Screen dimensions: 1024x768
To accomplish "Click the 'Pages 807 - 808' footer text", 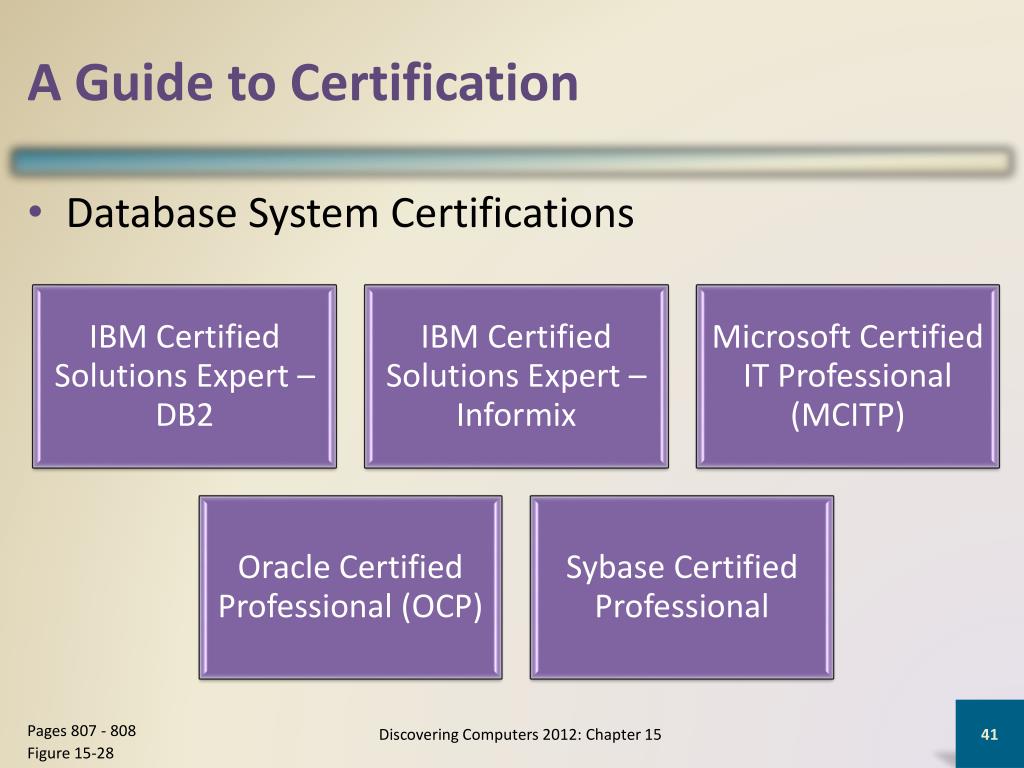I will 82,731.
